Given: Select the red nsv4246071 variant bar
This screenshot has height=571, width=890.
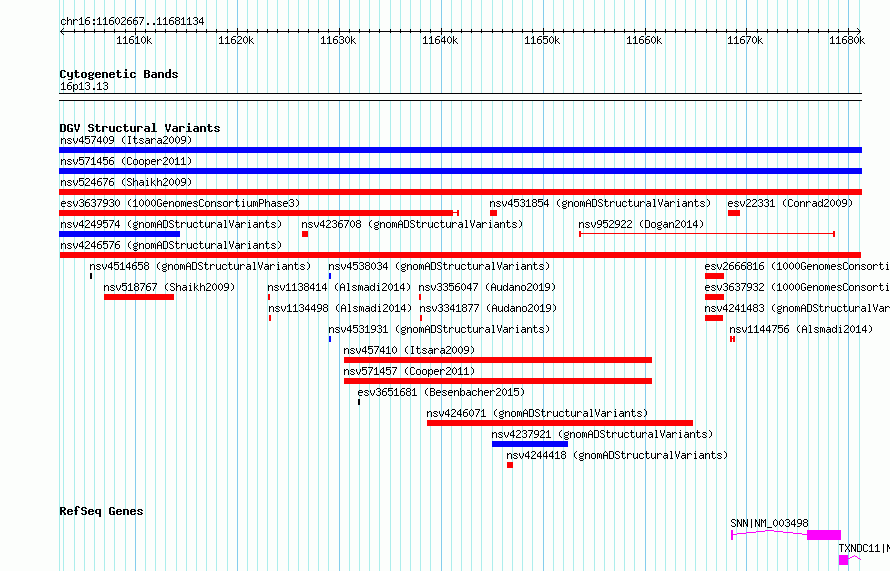Looking at the screenshot, I should coord(560,423).
